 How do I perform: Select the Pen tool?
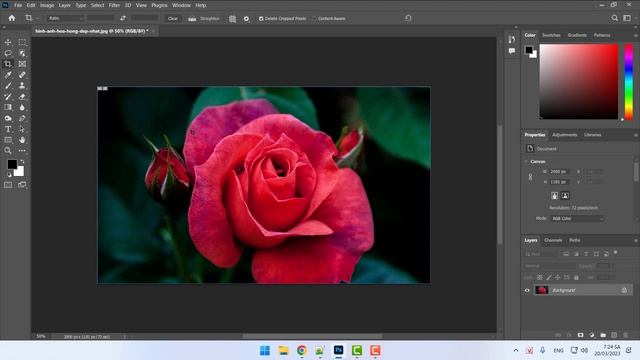click(x=22, y=118)
